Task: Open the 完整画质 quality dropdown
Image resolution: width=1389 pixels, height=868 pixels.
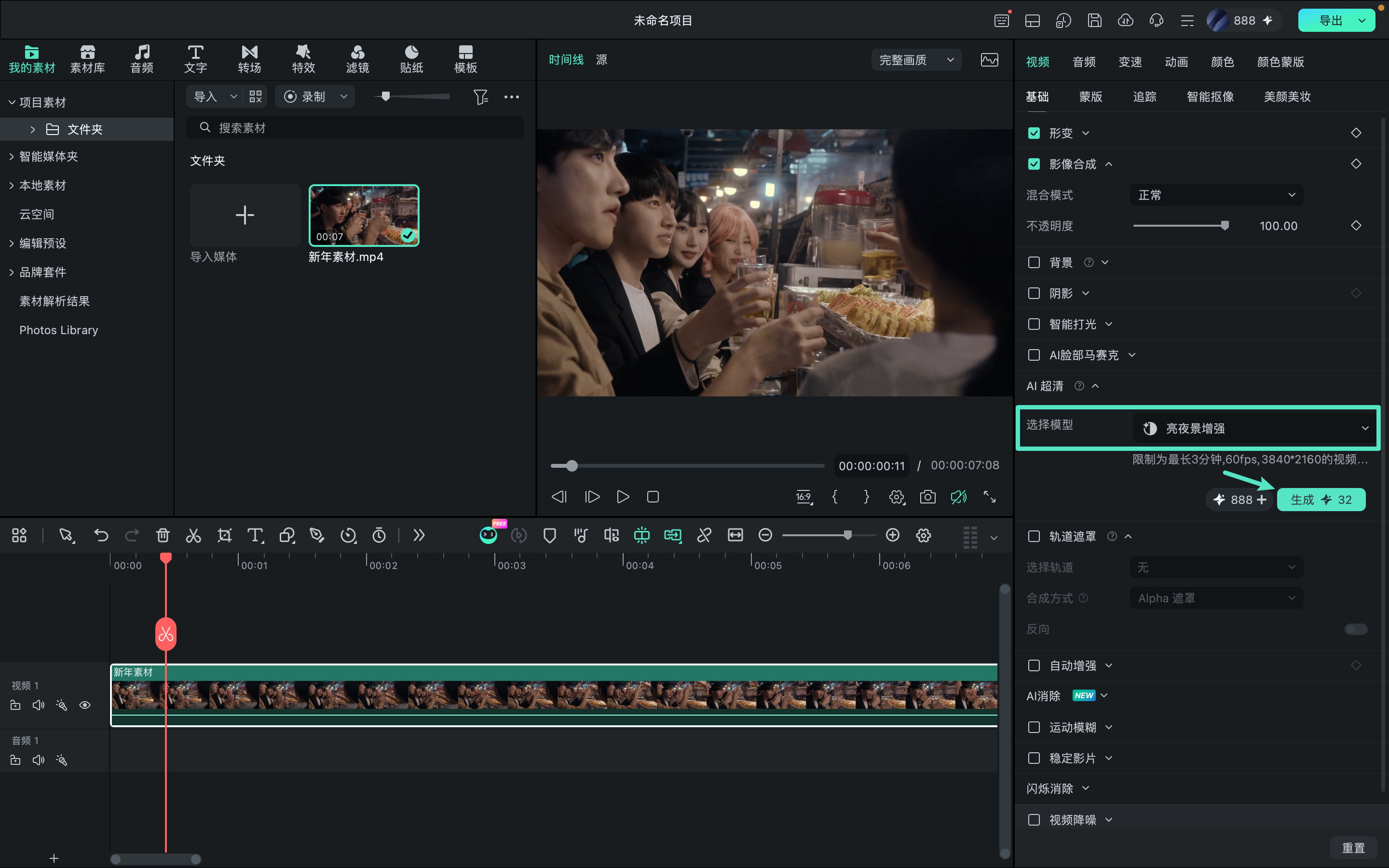Action: 917,60
